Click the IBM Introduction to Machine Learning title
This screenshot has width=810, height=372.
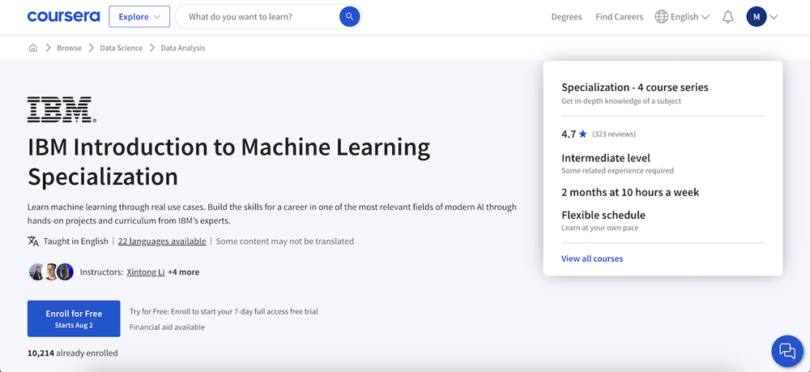click(x=229, y=162)
